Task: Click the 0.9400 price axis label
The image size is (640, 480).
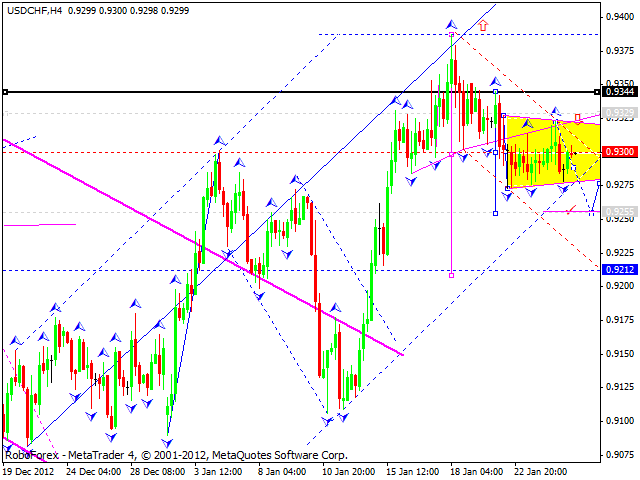Action: pyautogui.click(x=620, y=17)
